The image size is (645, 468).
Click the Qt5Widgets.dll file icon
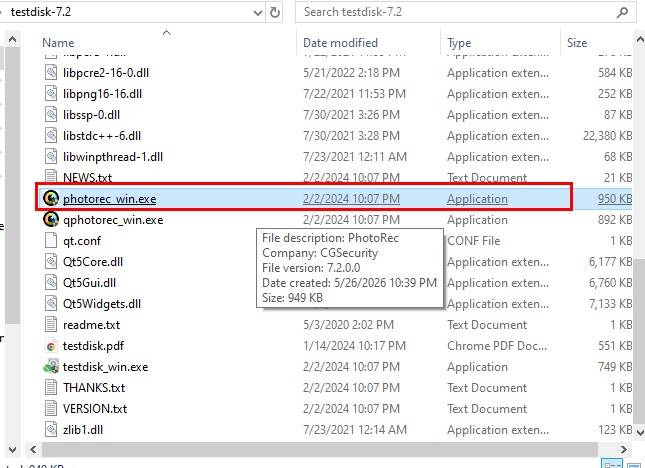click(51, 304)
